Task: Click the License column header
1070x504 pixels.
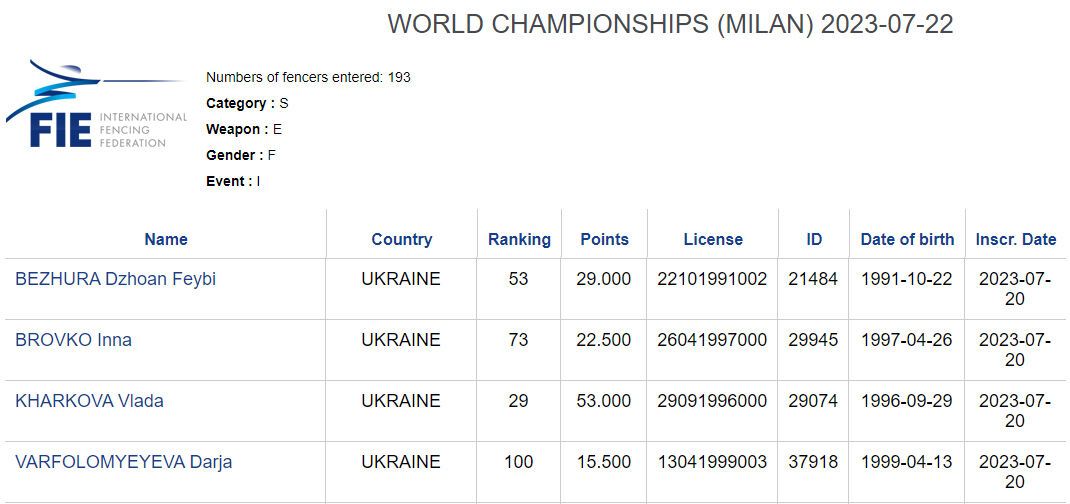Action: 713,239
